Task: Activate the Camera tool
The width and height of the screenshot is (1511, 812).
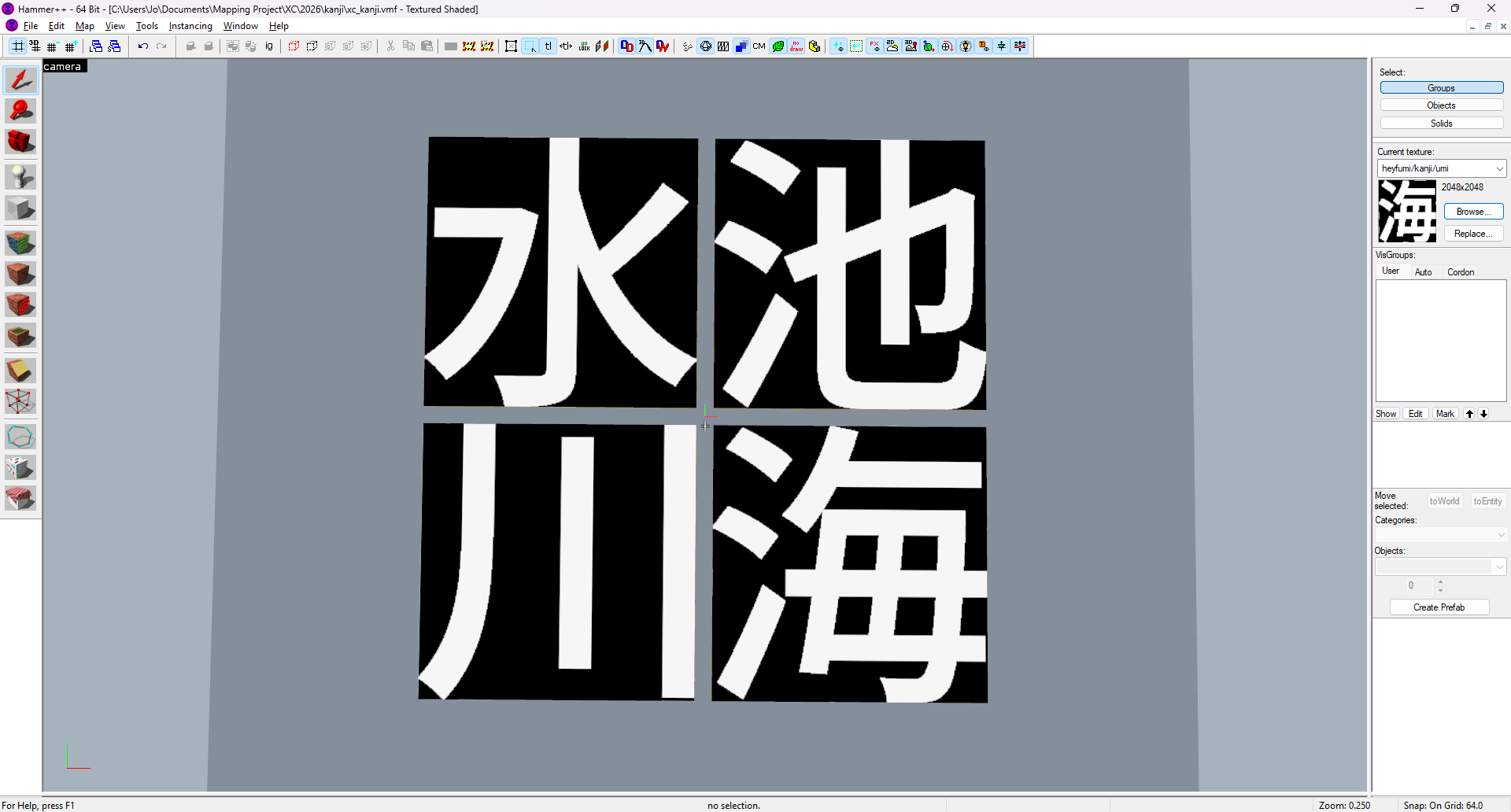Action: pos(20,142)
